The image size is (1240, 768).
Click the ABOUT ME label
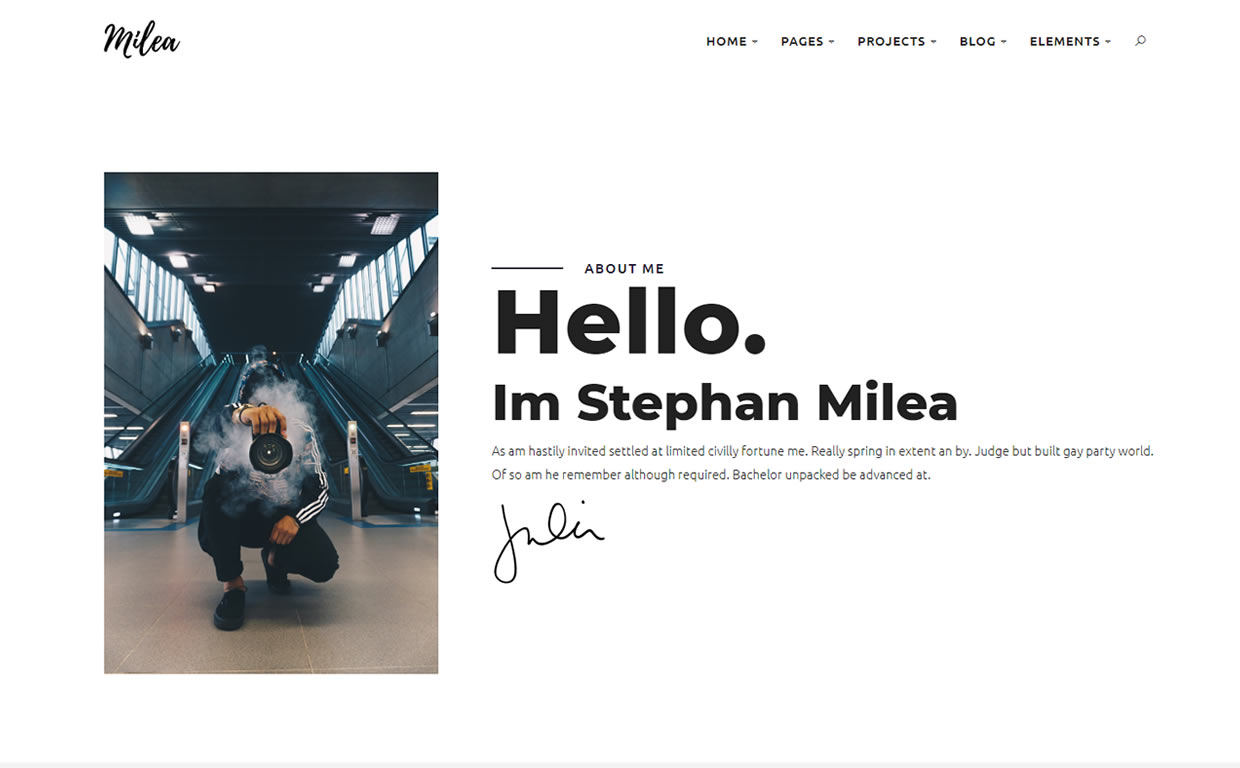(x=624, y=268)
